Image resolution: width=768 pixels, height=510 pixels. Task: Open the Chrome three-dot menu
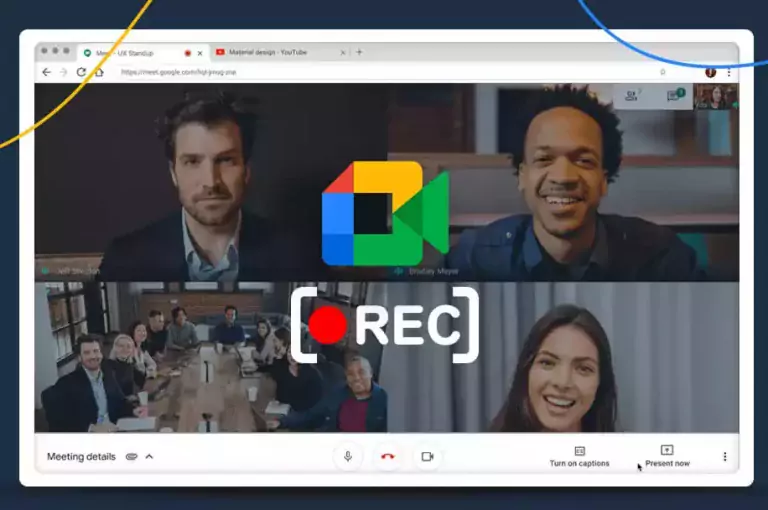[x=729, y=73]
